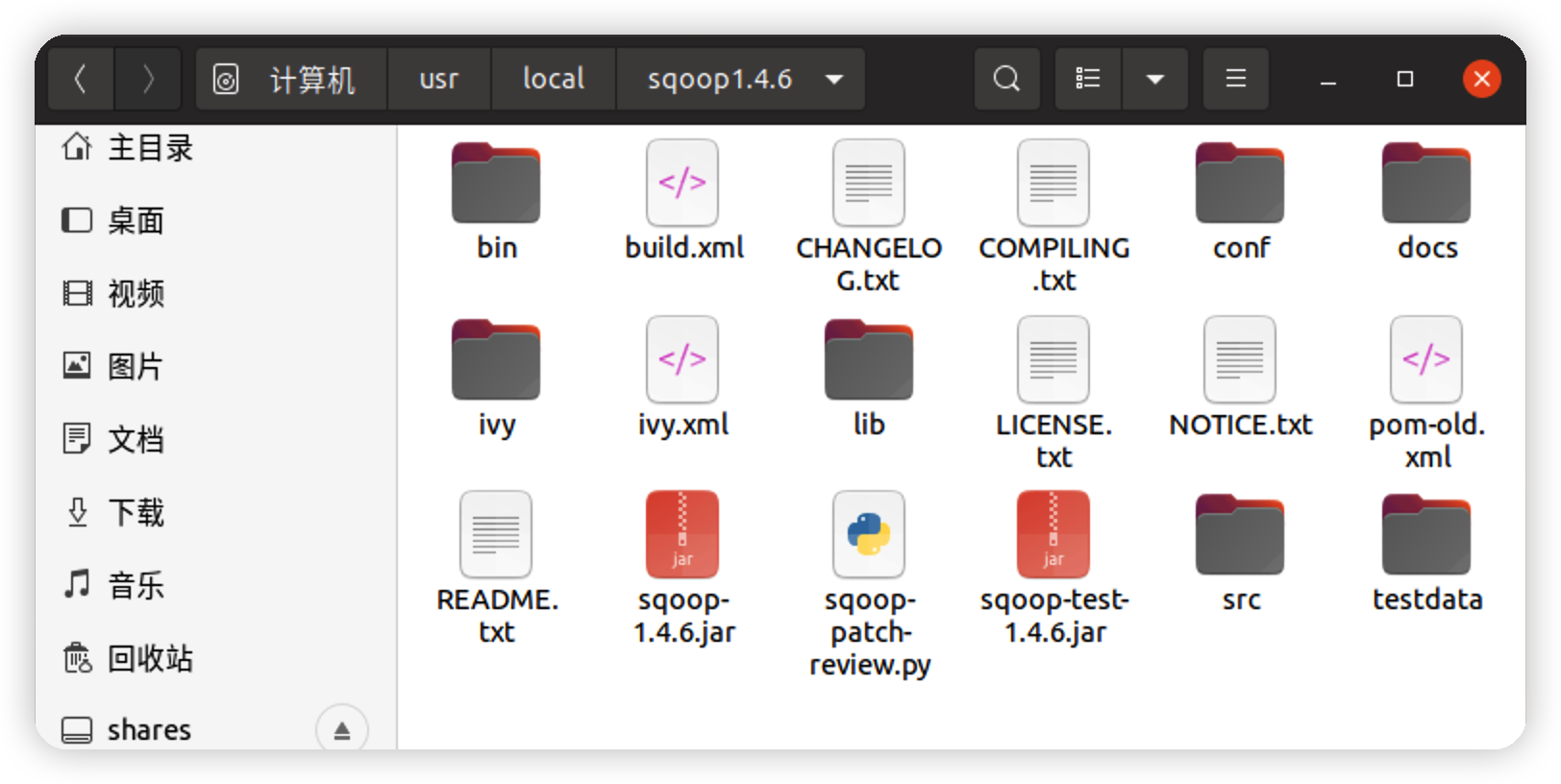The image size is (1561, 784).
Task: Navigate to local in the path bar
Action: (x=554, y=79)
